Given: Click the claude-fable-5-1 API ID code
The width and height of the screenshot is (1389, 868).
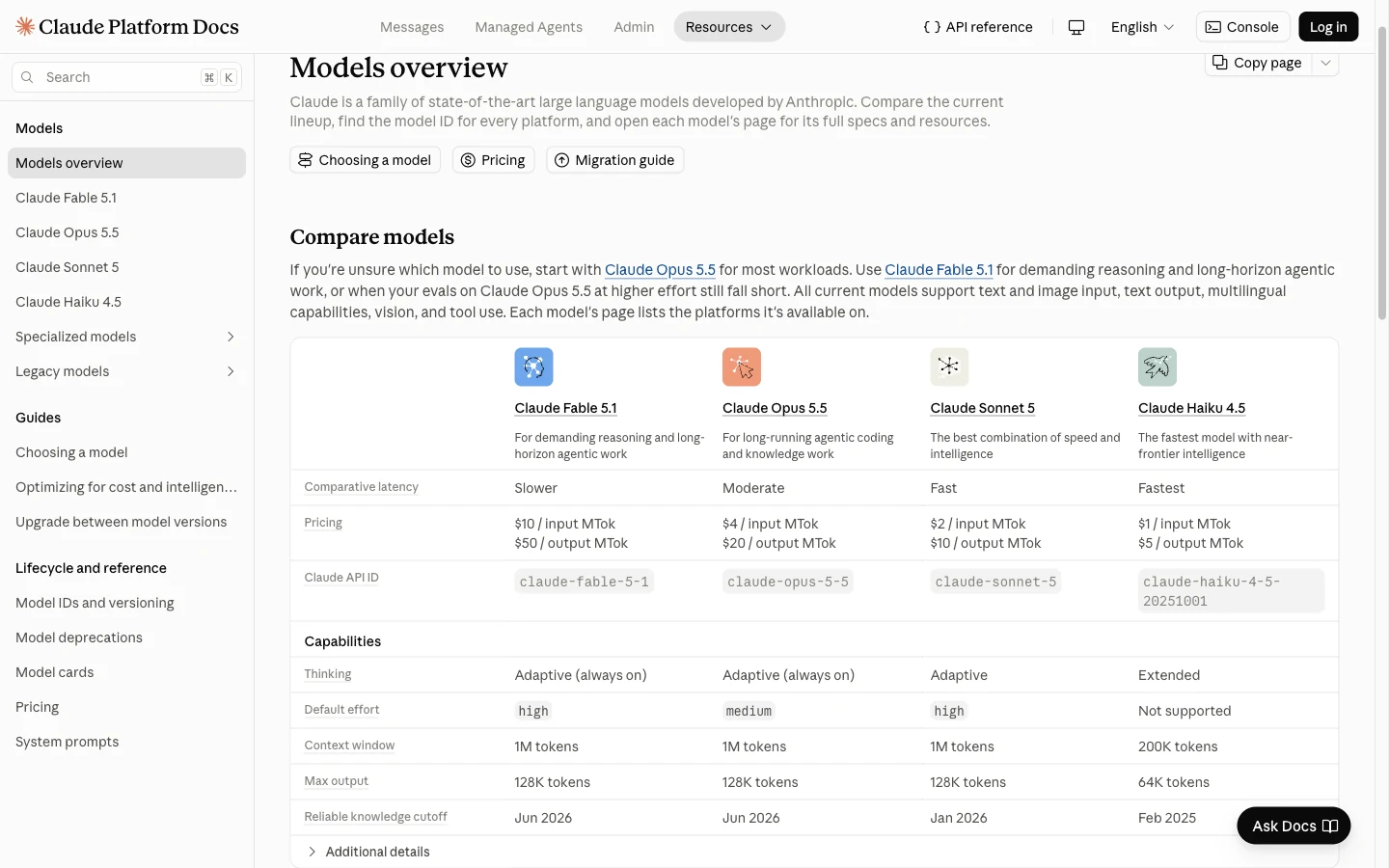Looking at the screenshot, I should tap(584, 582).
